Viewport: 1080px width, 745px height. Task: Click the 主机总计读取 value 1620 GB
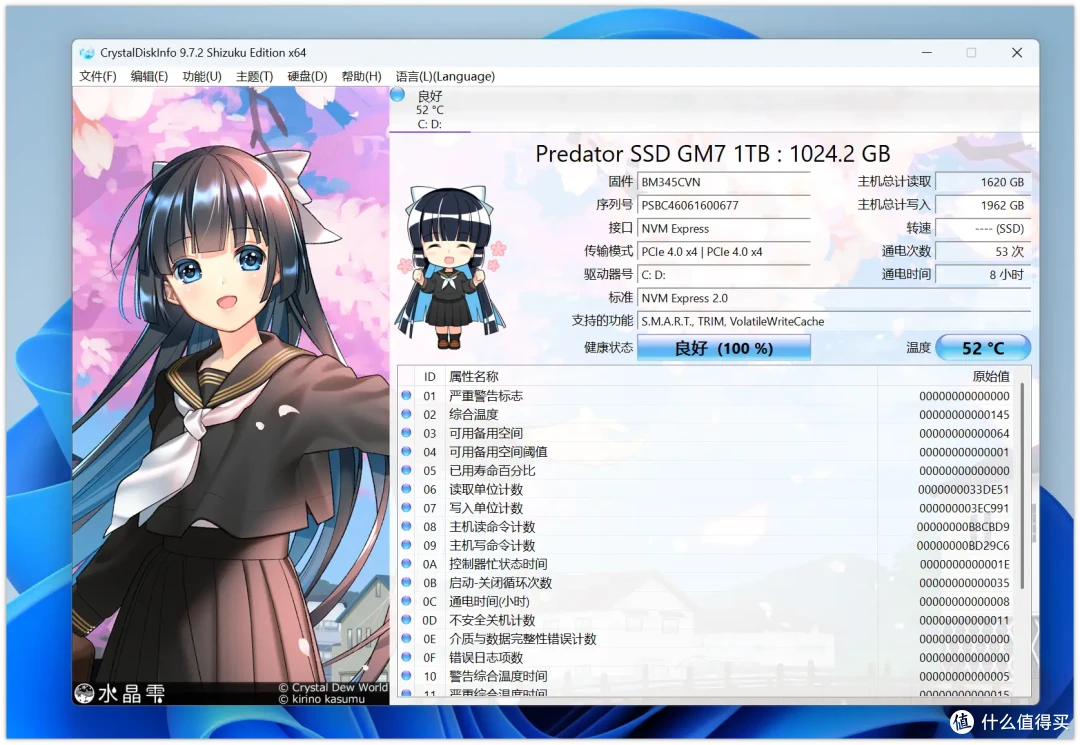tap(983, 182)
